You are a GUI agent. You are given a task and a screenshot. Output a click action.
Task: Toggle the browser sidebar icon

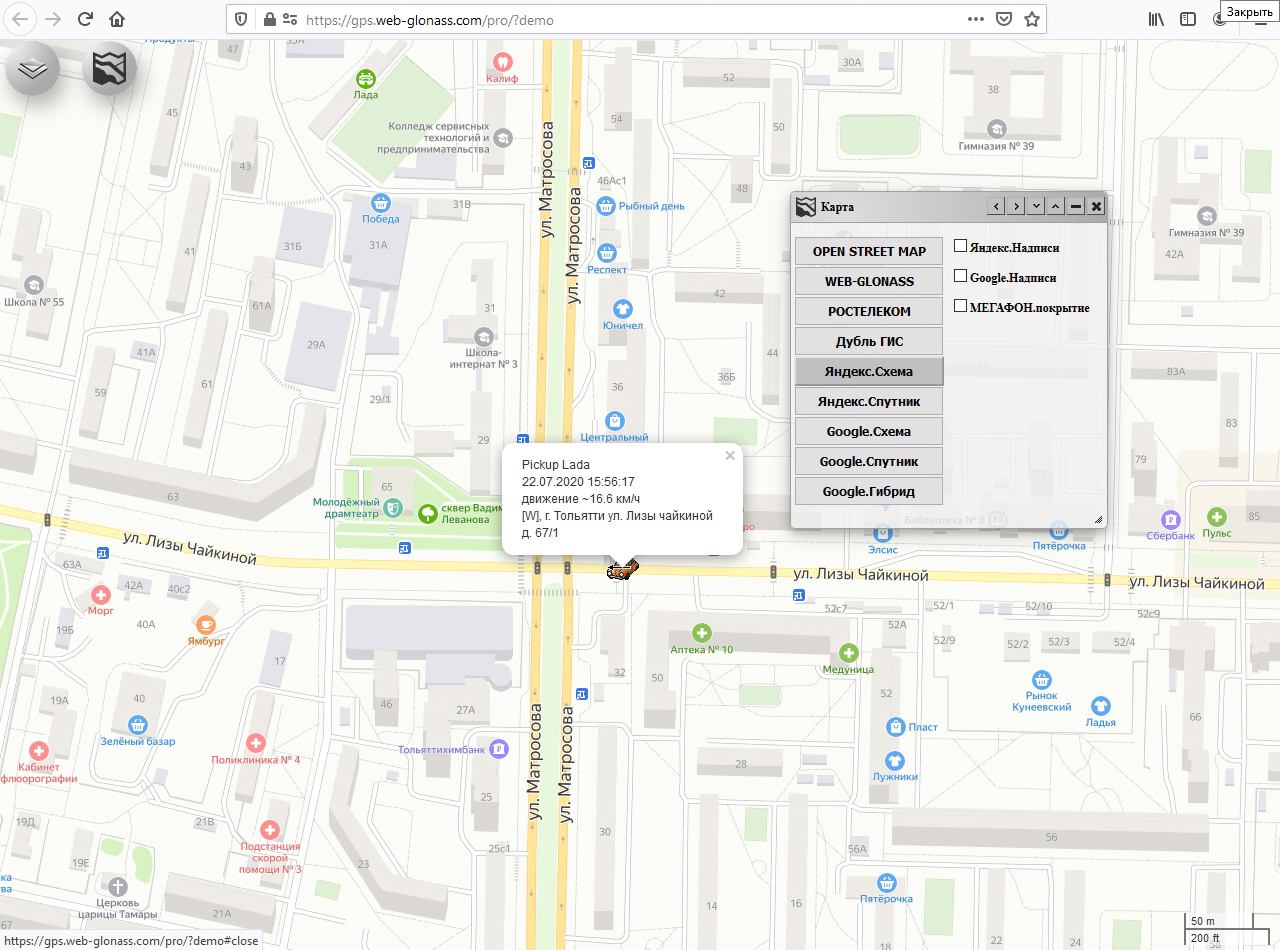point(1188,19)
